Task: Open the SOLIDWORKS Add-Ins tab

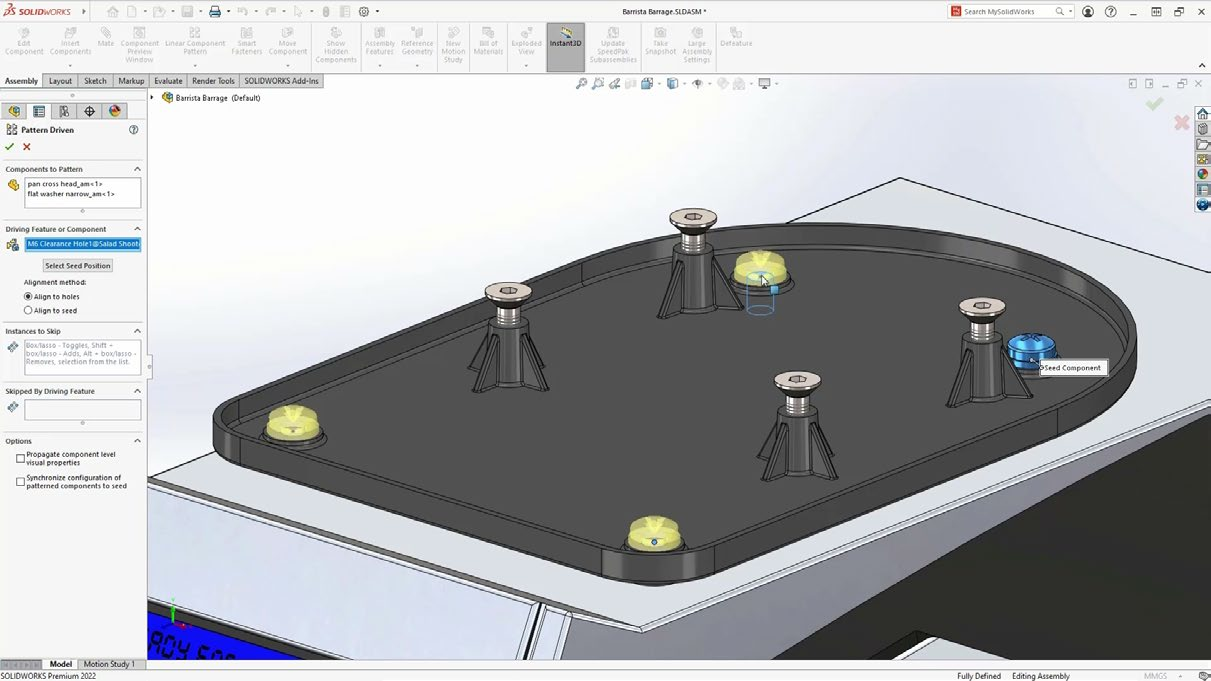Action: [281, 81]
